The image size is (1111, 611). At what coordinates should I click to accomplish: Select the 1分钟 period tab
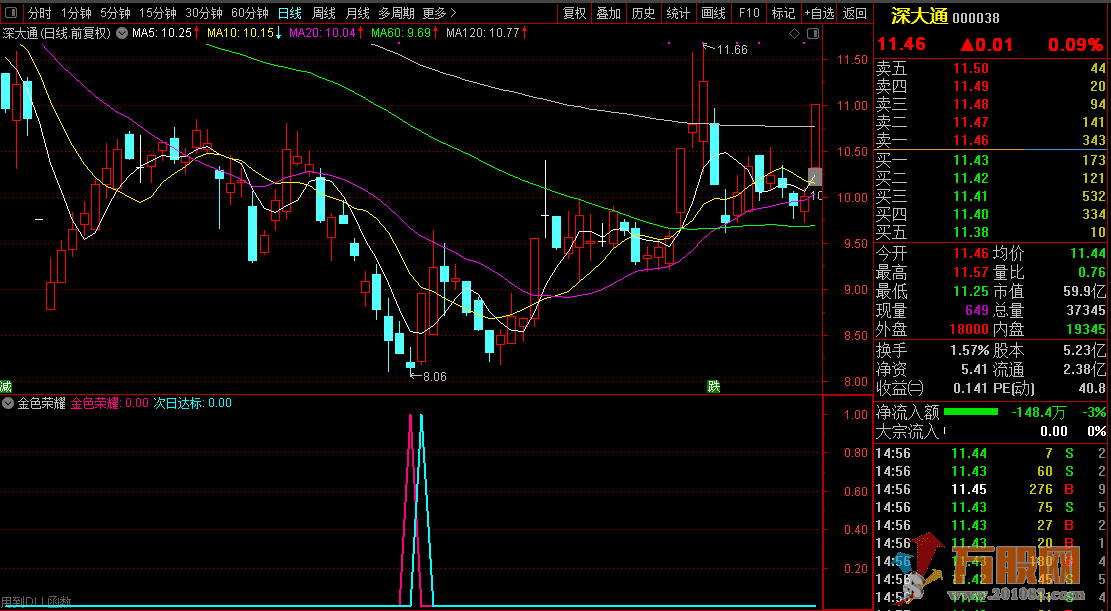click(77, 13)
